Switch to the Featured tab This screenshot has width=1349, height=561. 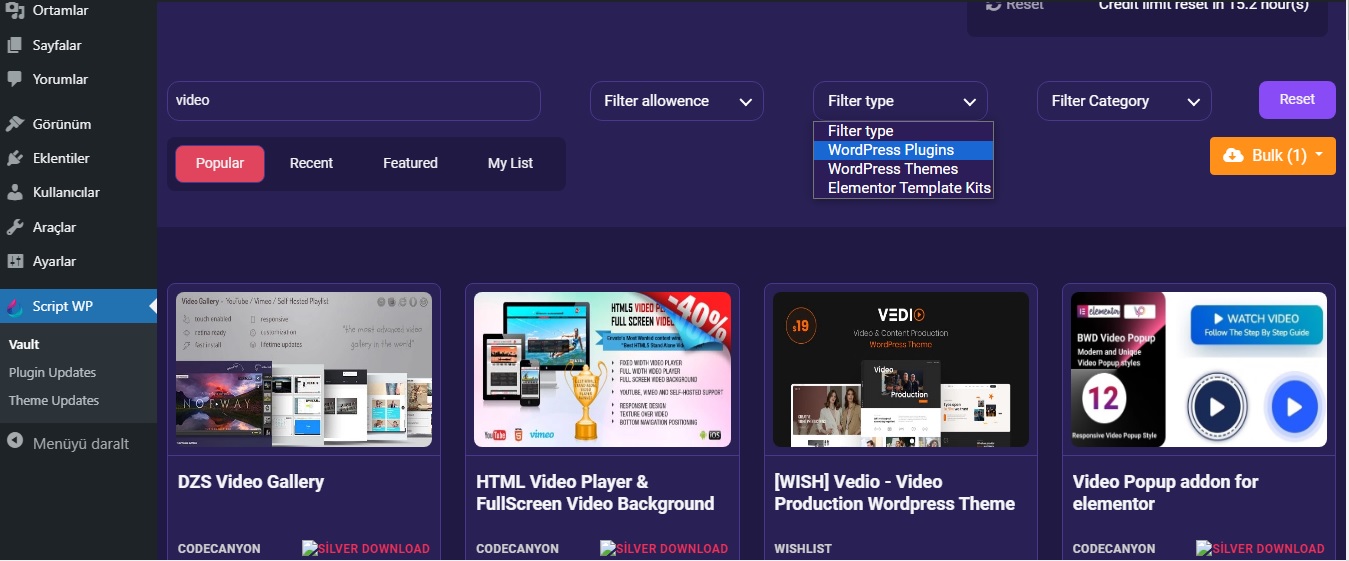[410, 163]
